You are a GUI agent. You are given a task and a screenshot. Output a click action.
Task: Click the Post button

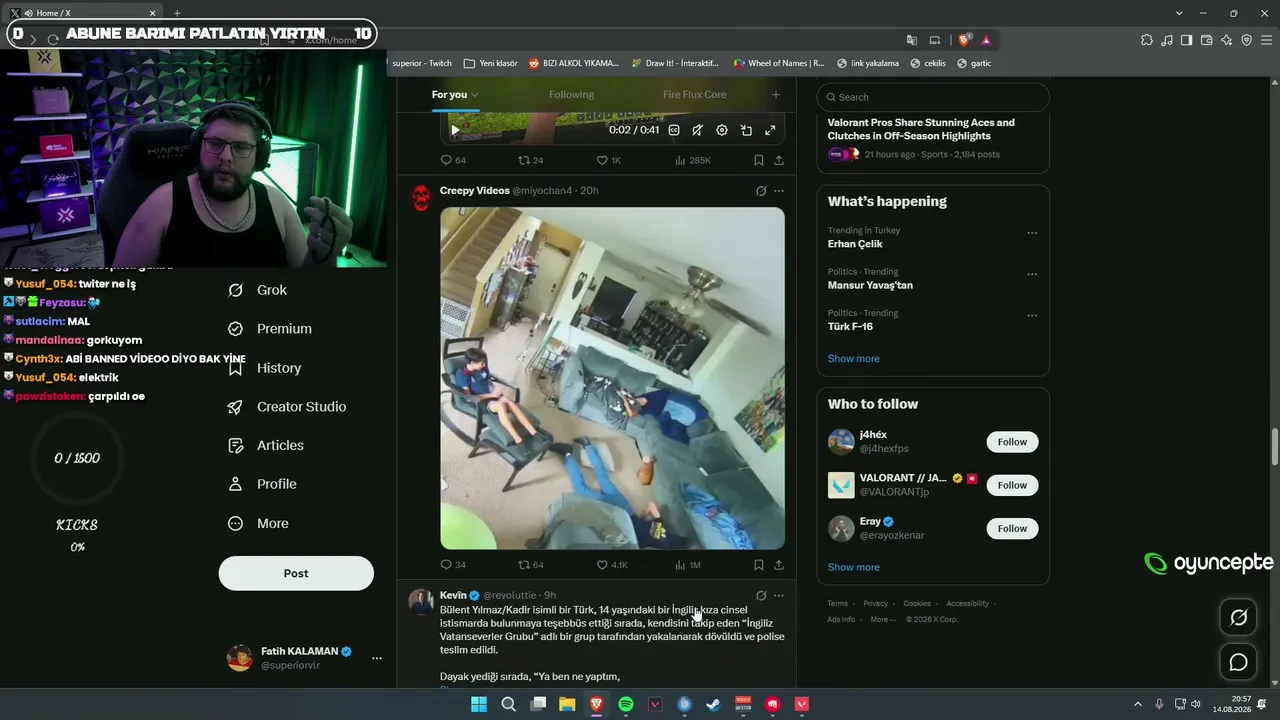point(296,573)
